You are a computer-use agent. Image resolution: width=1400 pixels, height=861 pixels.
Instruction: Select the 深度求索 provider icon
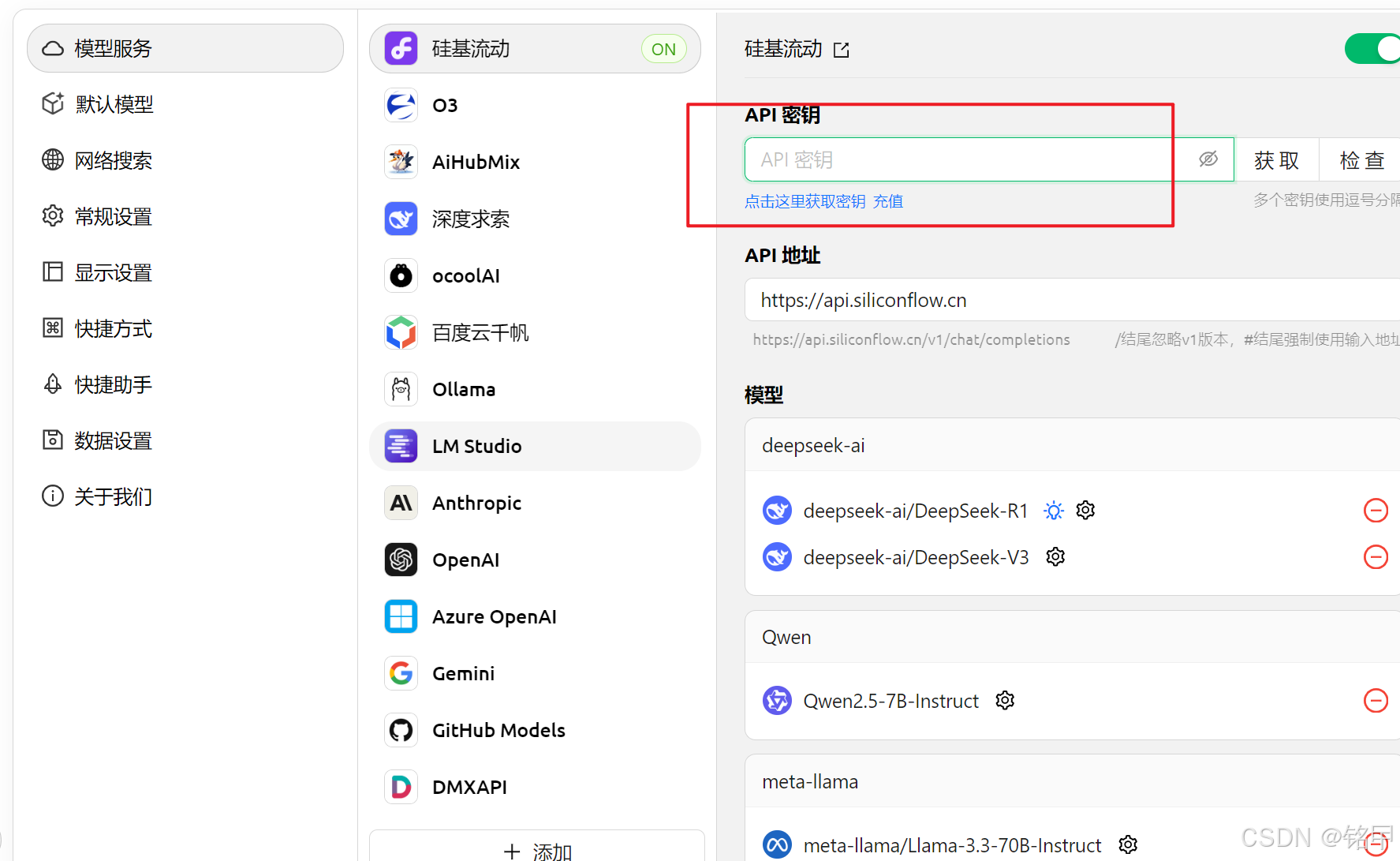[x=401, y=219]
